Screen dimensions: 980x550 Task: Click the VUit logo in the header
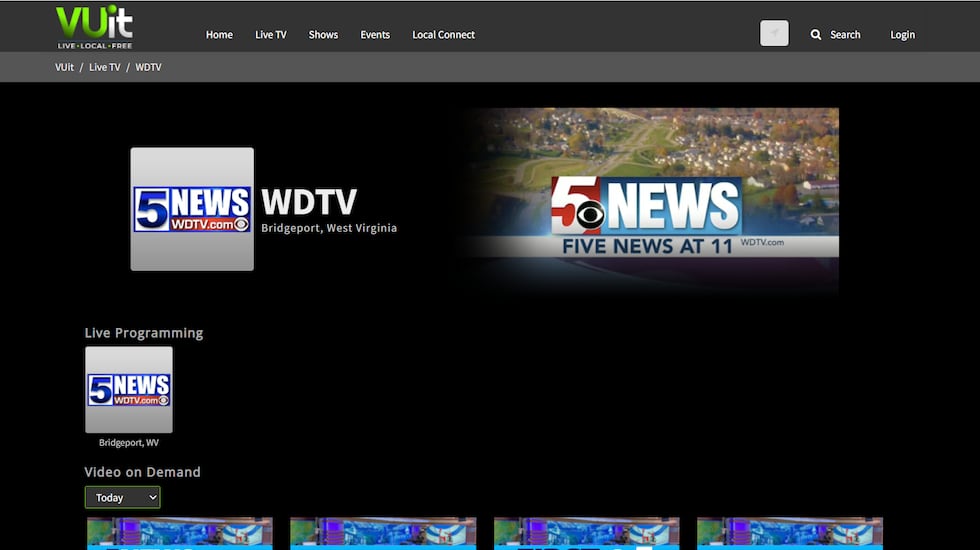tap(94, 27)
